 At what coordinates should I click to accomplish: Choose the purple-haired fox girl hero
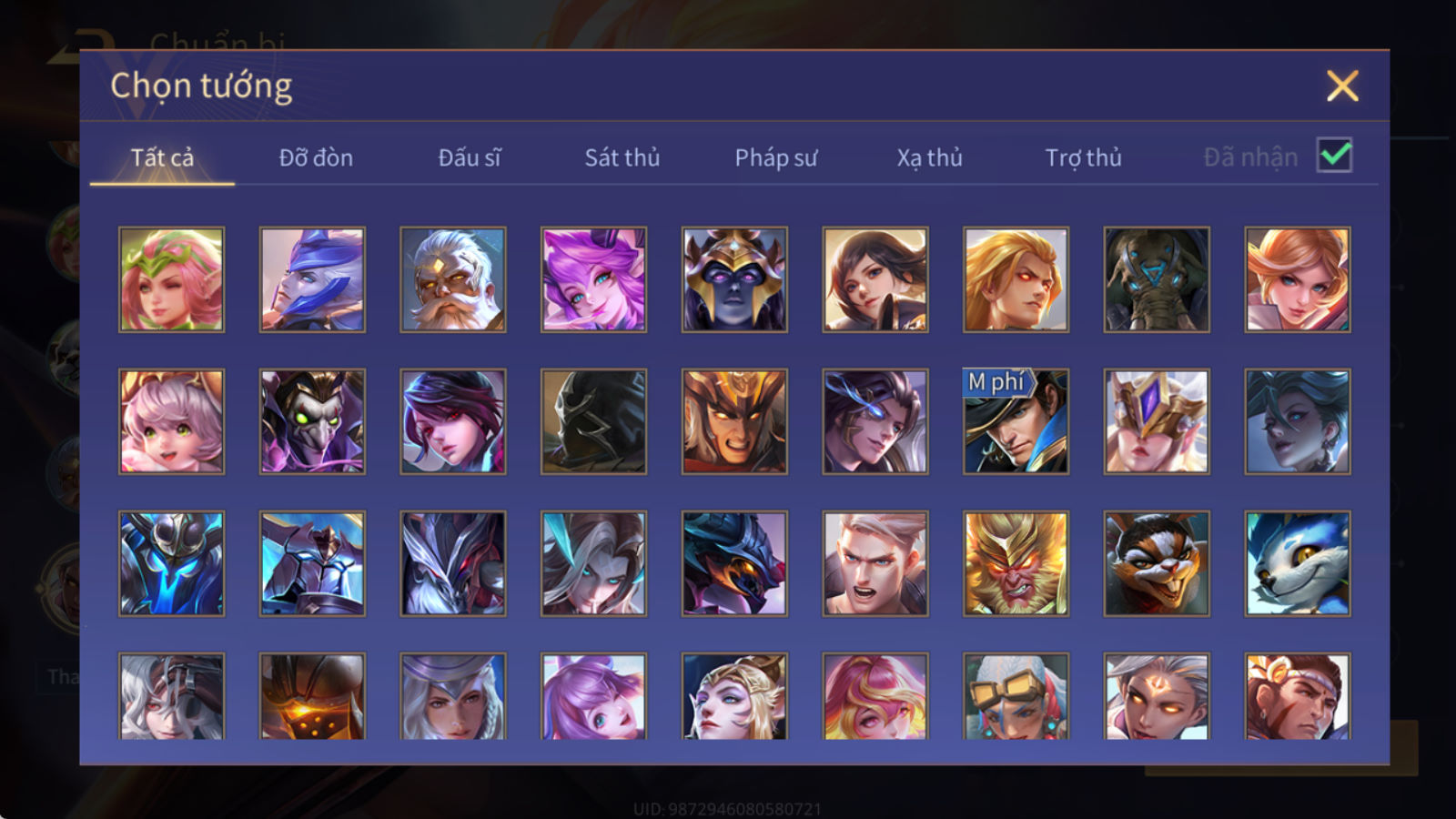(x=593, y=279)
